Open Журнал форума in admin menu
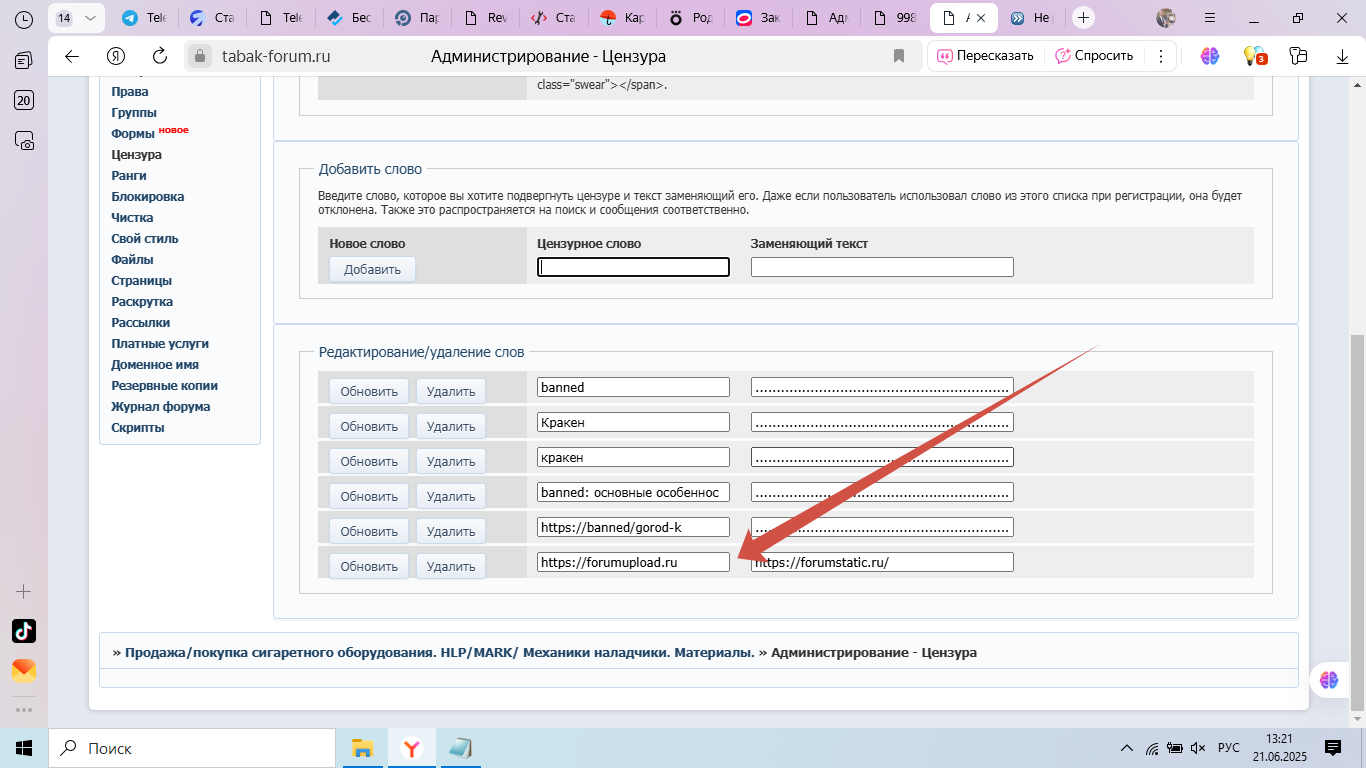1366x768 pixels. pyautogui.click(x=161, y=407)
